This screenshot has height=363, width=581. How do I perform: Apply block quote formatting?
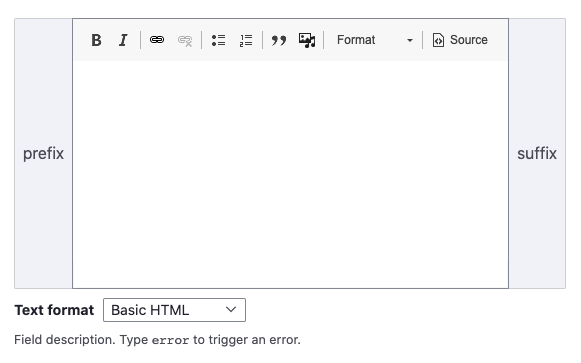click(x=279, y=40)
